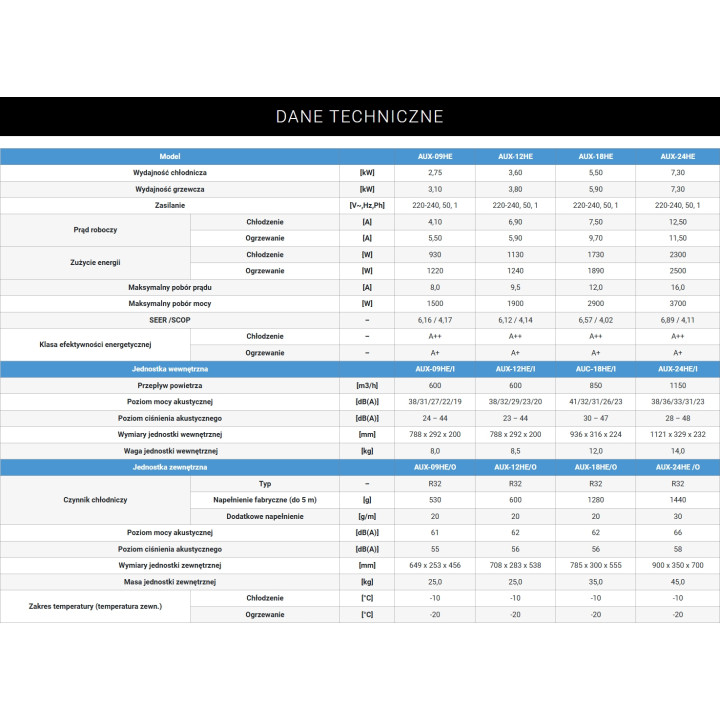Click the AUX-24HE column header
This screenshot has width=720, height=720.
point(678,157)
